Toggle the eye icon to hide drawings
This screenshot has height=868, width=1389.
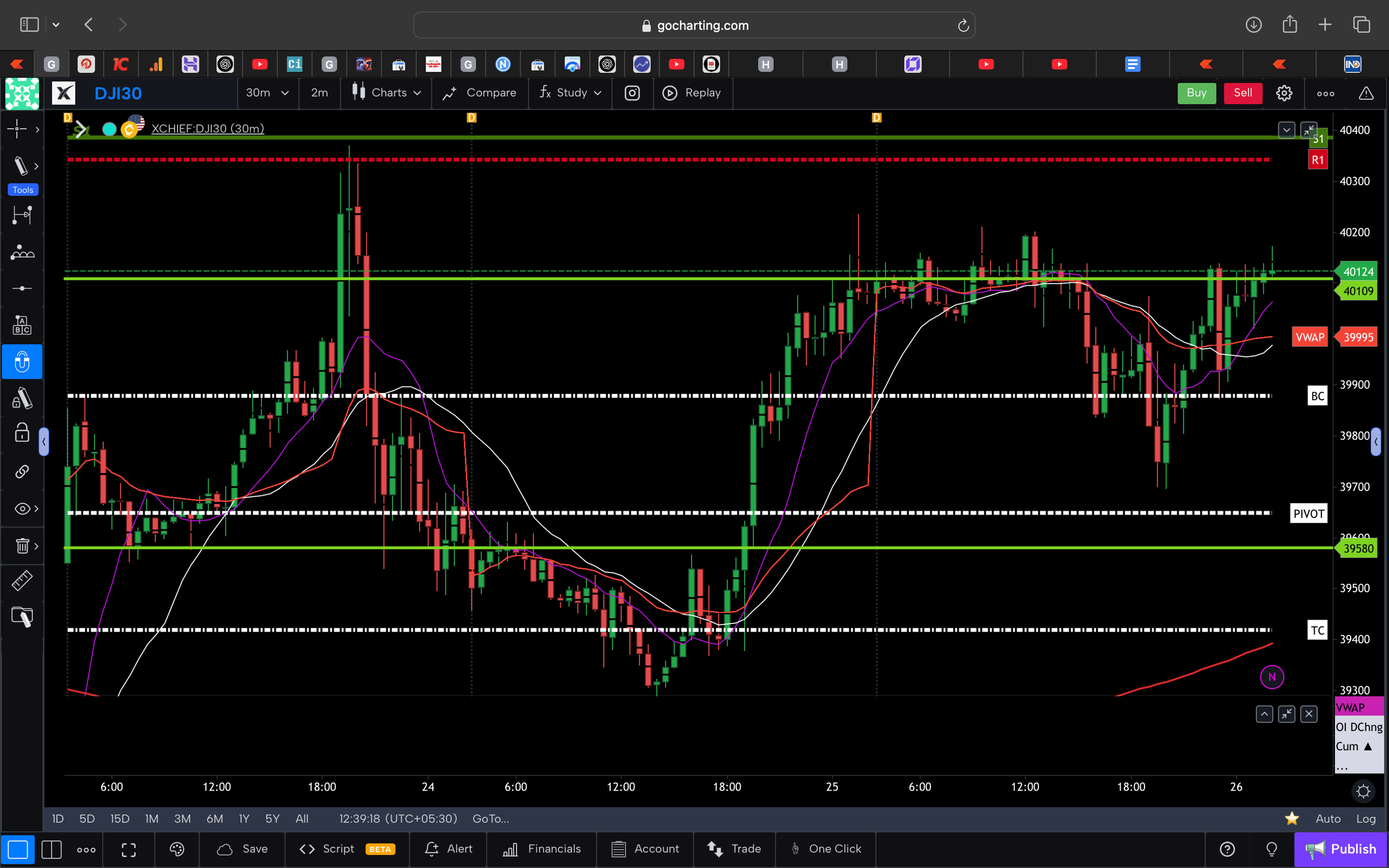pyautogui.click(x=22, y=508)
